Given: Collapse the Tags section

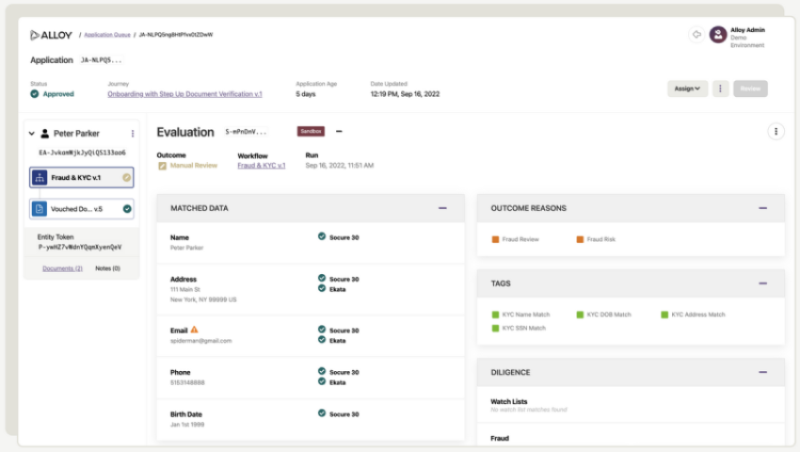Looking at the screenshot, I should [763, 283].
